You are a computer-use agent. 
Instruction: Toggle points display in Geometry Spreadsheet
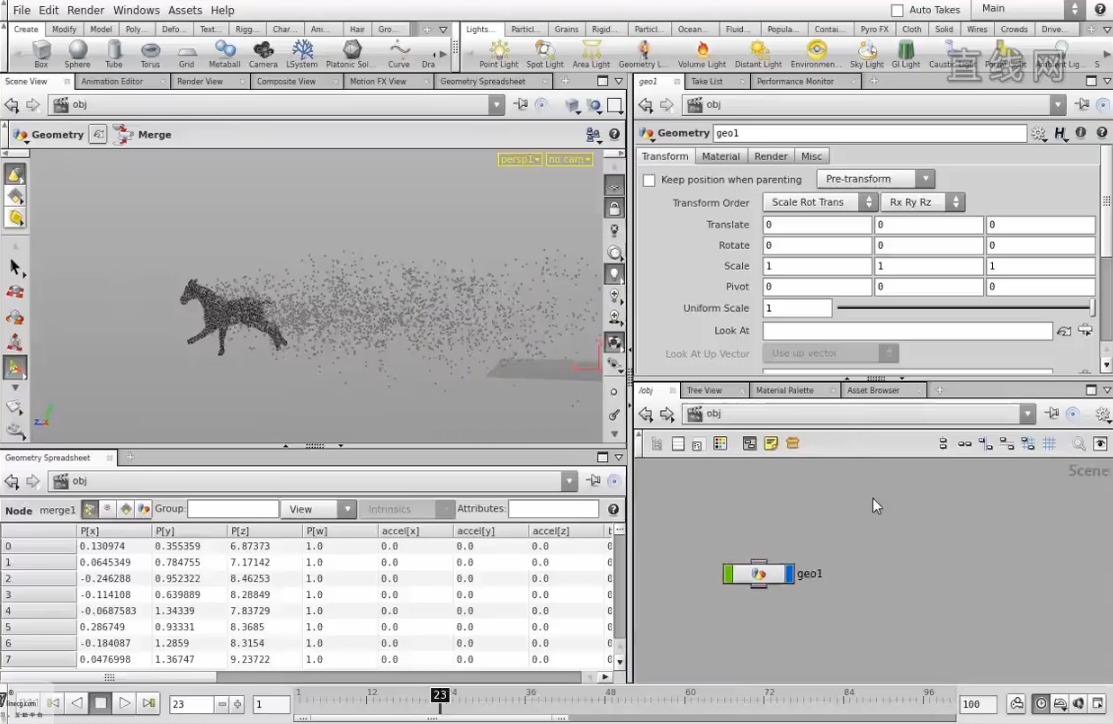(x=89, y=509)
